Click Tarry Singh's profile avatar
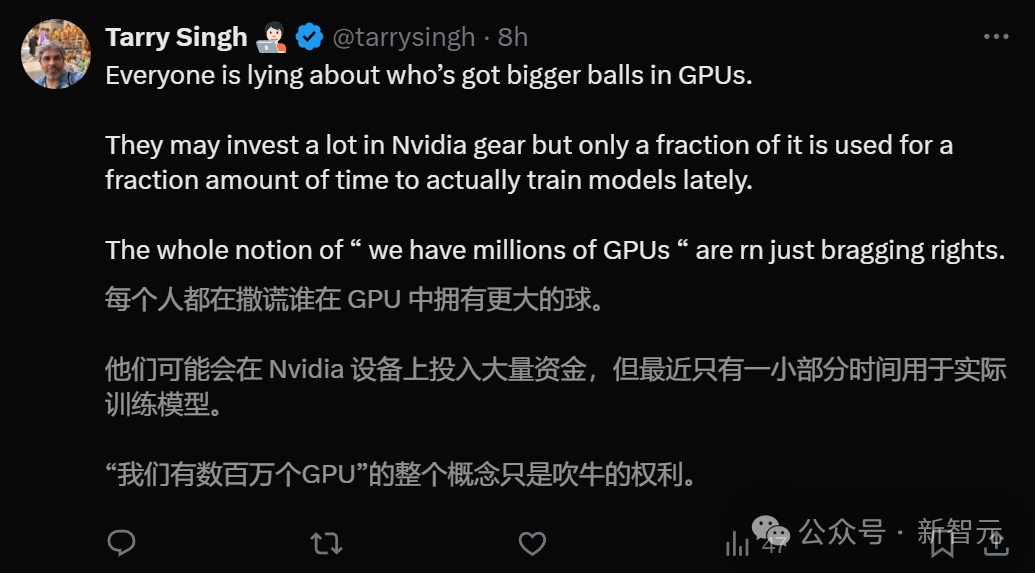The image size is (1035, 573). pyautogui.click(x=55, y=53)
